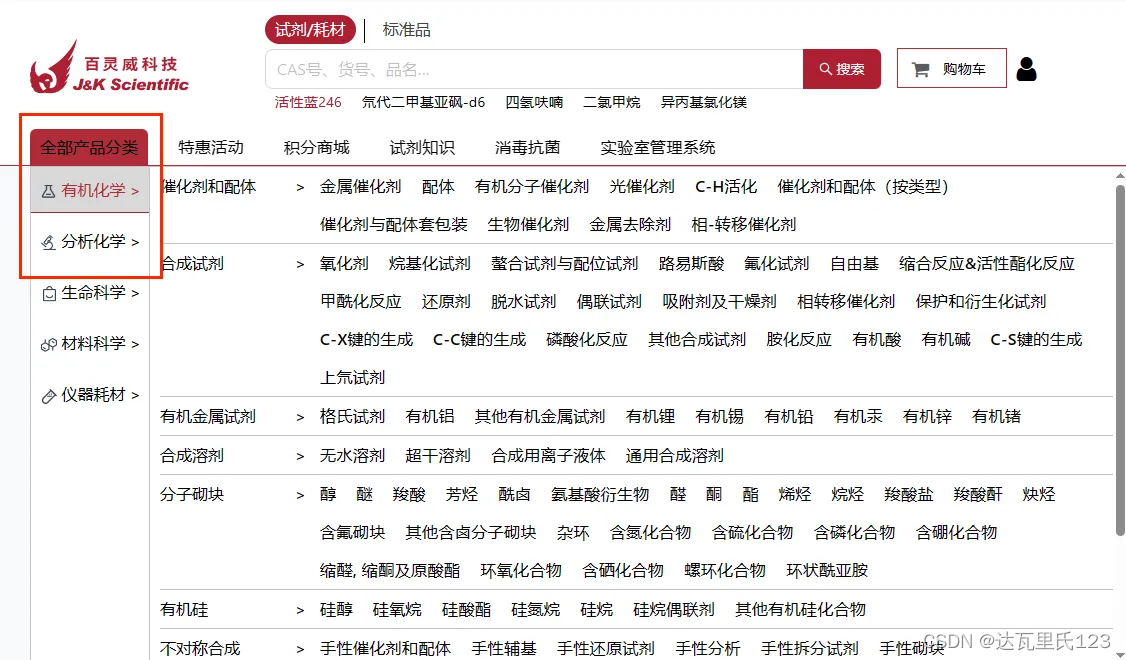Click the flask icon beside 有机化学

pos(48,191)
